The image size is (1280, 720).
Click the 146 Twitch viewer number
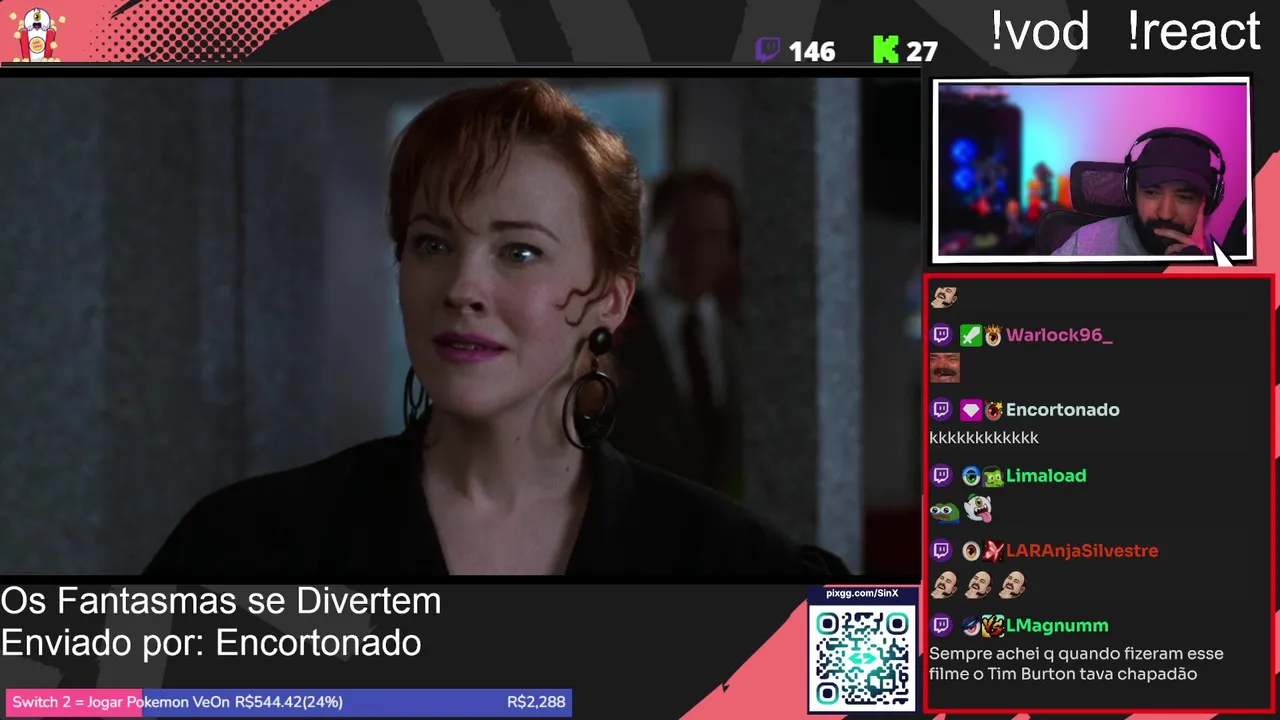811,52
